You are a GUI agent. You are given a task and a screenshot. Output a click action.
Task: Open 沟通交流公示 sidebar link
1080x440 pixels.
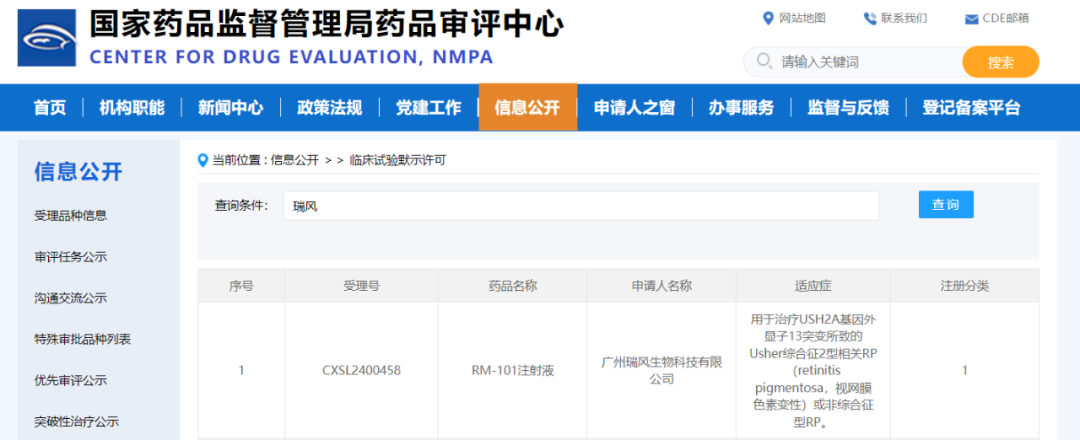click(71, 298)
